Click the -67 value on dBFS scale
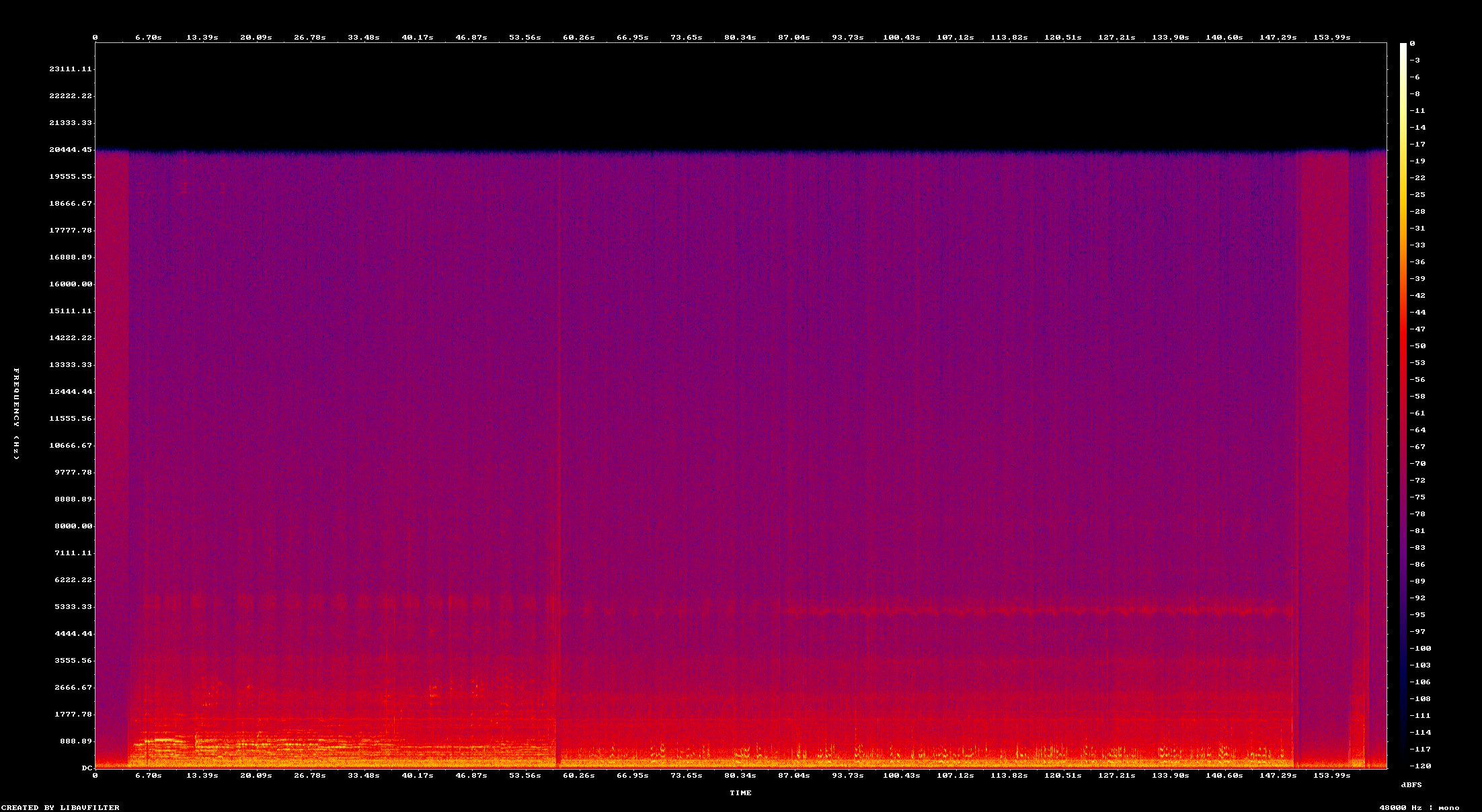Image resolution: width=1482 pixels, height=812 pixels. click(x=1417, y=447)
